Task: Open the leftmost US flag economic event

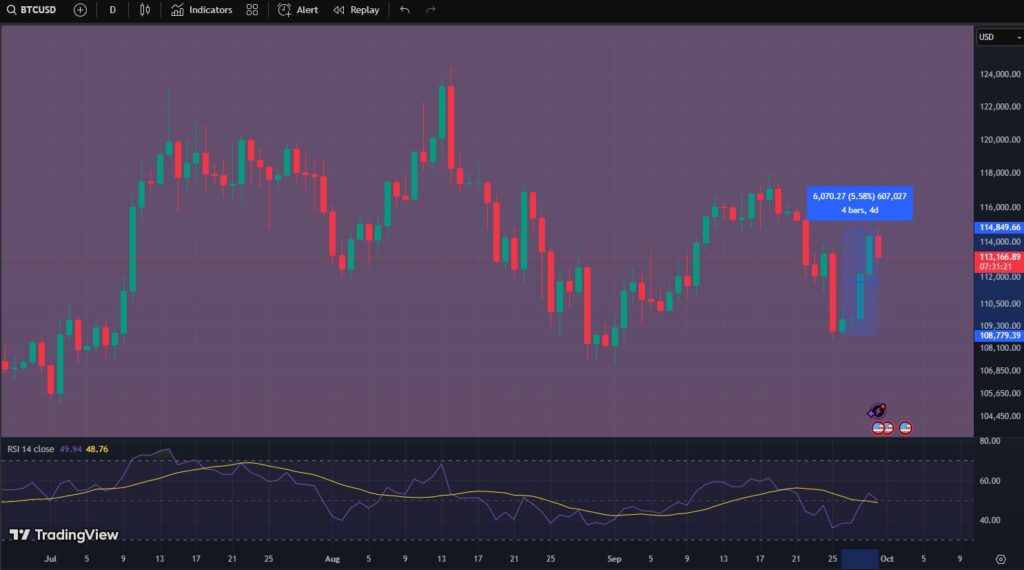Action: coord(878,428)
